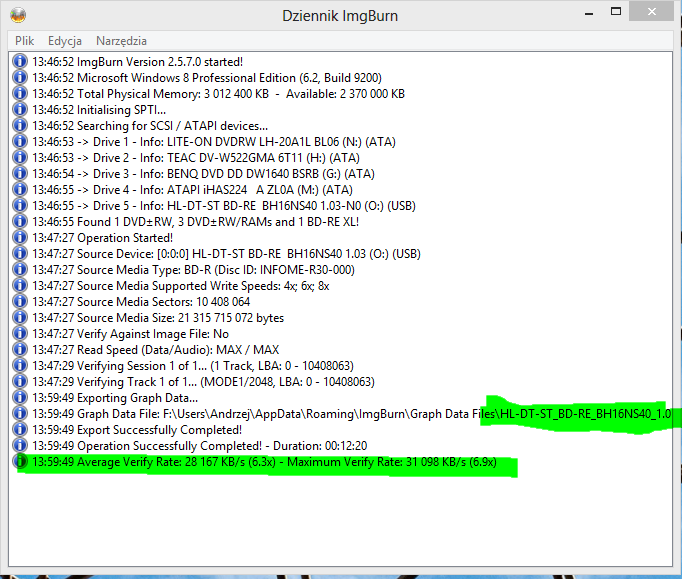682x579 pixels.
Task: Click info icon beside 'Graph Data File' line
Action: [x=20, y=413]
